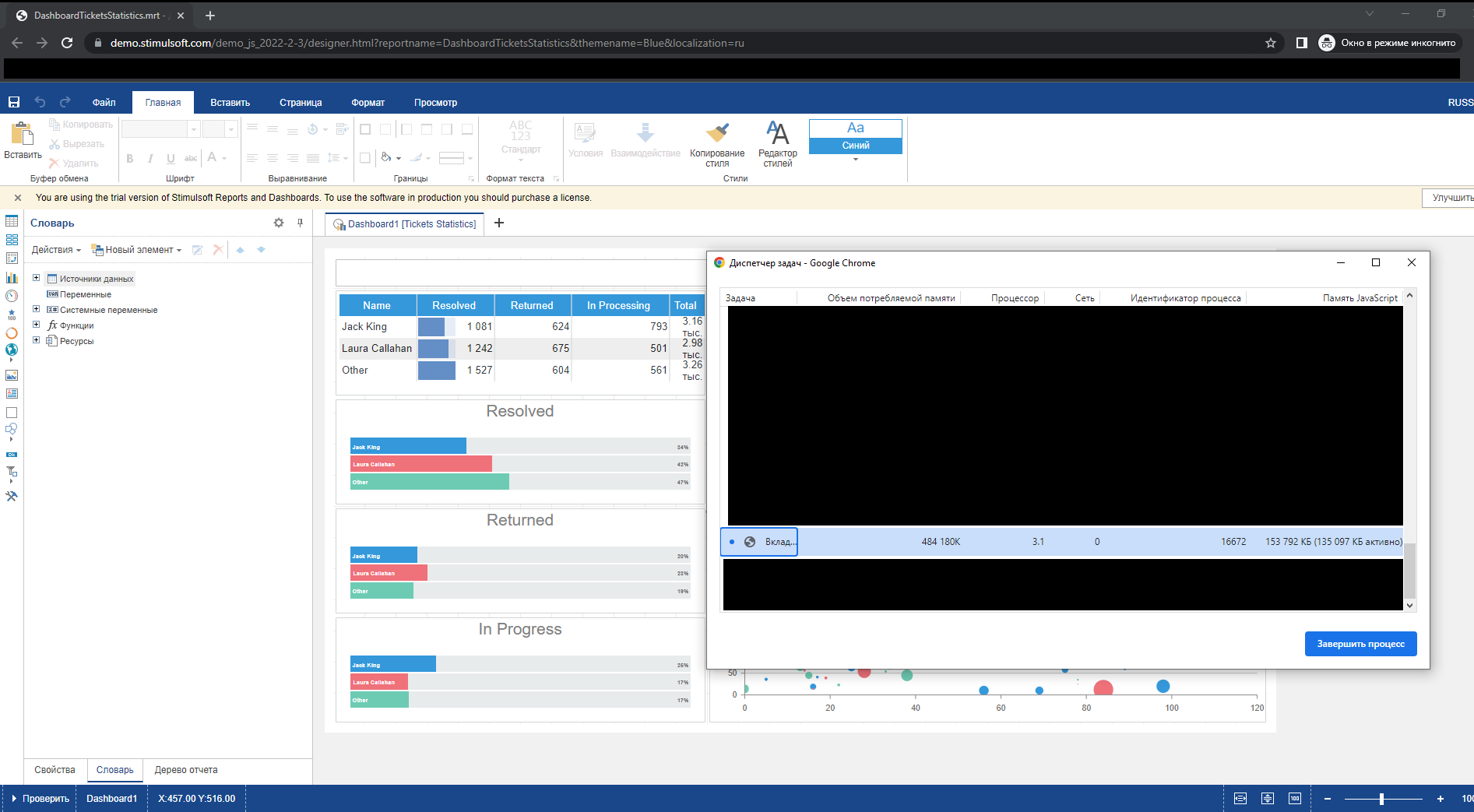Click the browser side panel icon
Image resolution: width=1474 pixels, height=812 pixels.
click(1301, 43)
